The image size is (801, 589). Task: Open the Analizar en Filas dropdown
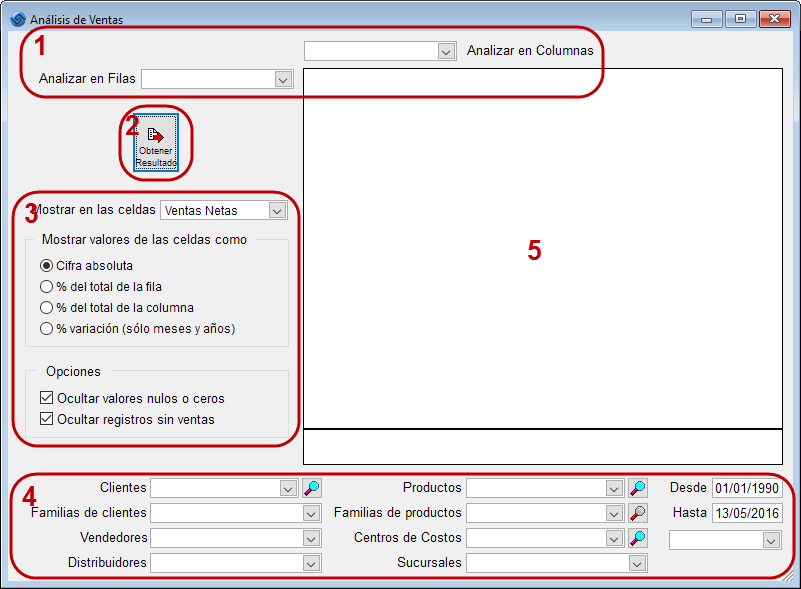coord(283,79)
